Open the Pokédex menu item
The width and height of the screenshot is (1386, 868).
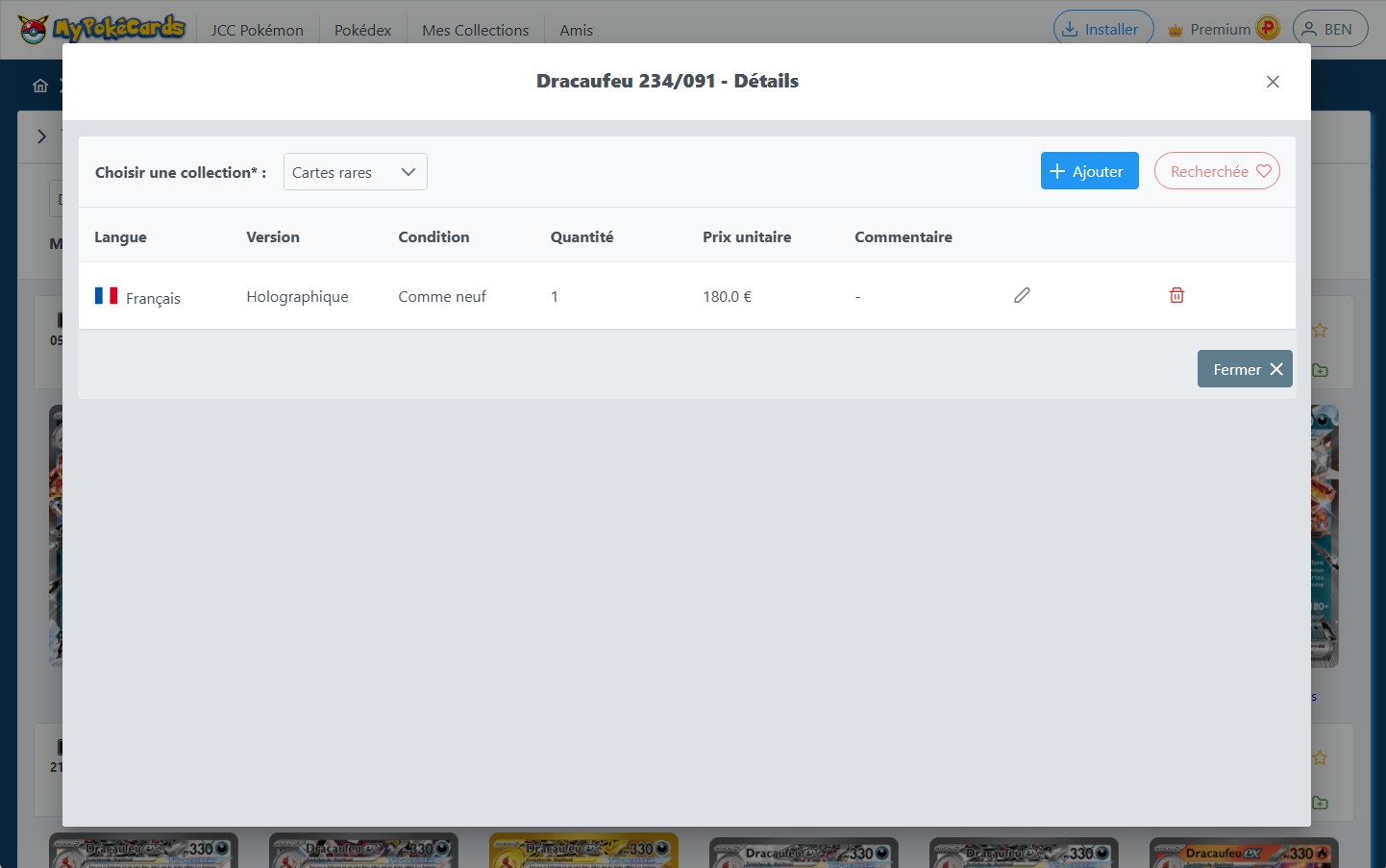[362, 30]
